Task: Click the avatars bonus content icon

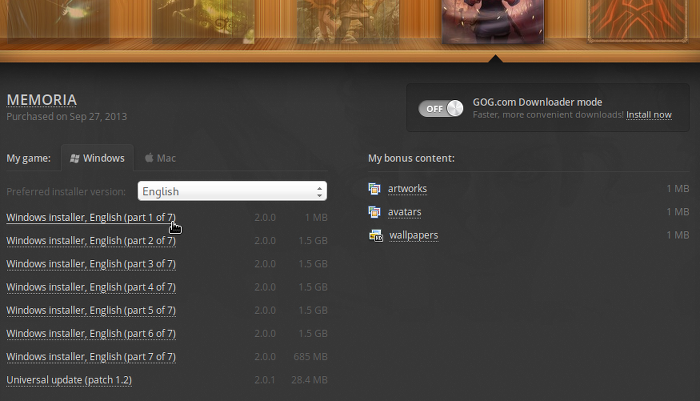Action: click(374, 212)
